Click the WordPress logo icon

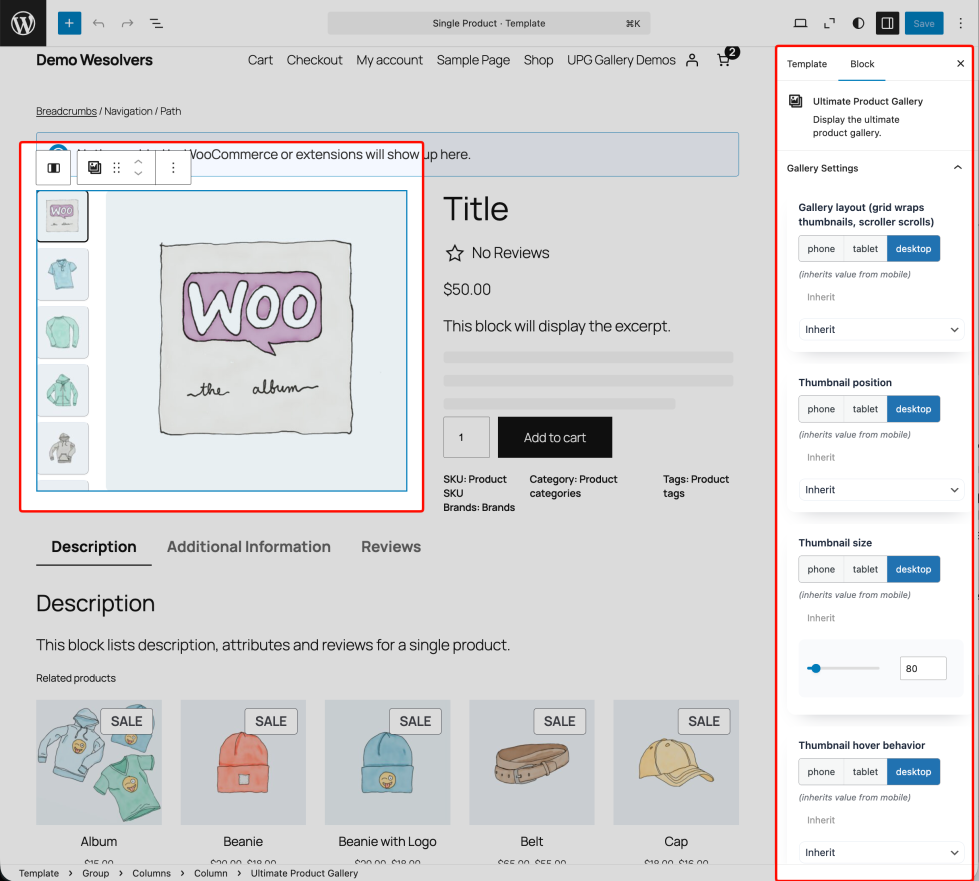(23, 23)
